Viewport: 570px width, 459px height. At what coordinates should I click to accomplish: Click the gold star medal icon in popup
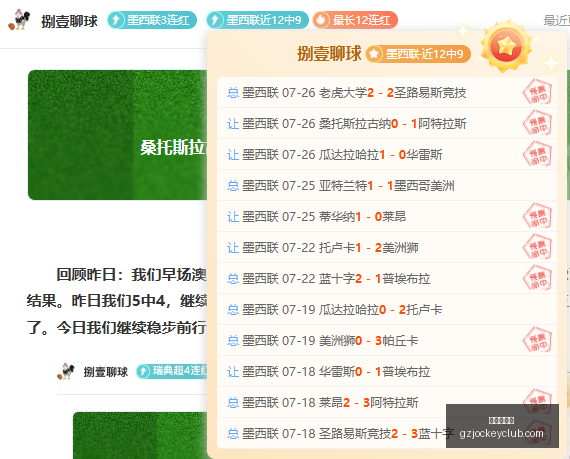pyautogui.click(x=506, y=47)
